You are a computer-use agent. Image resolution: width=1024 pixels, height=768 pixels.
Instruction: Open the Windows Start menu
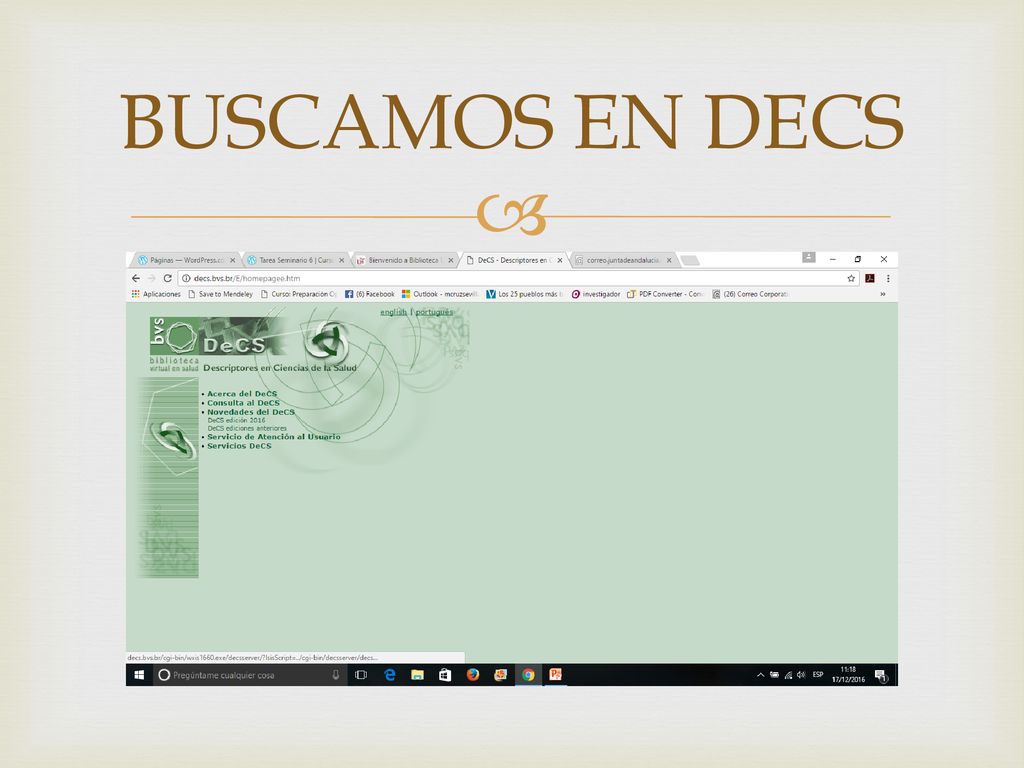(x=139, y=675)
